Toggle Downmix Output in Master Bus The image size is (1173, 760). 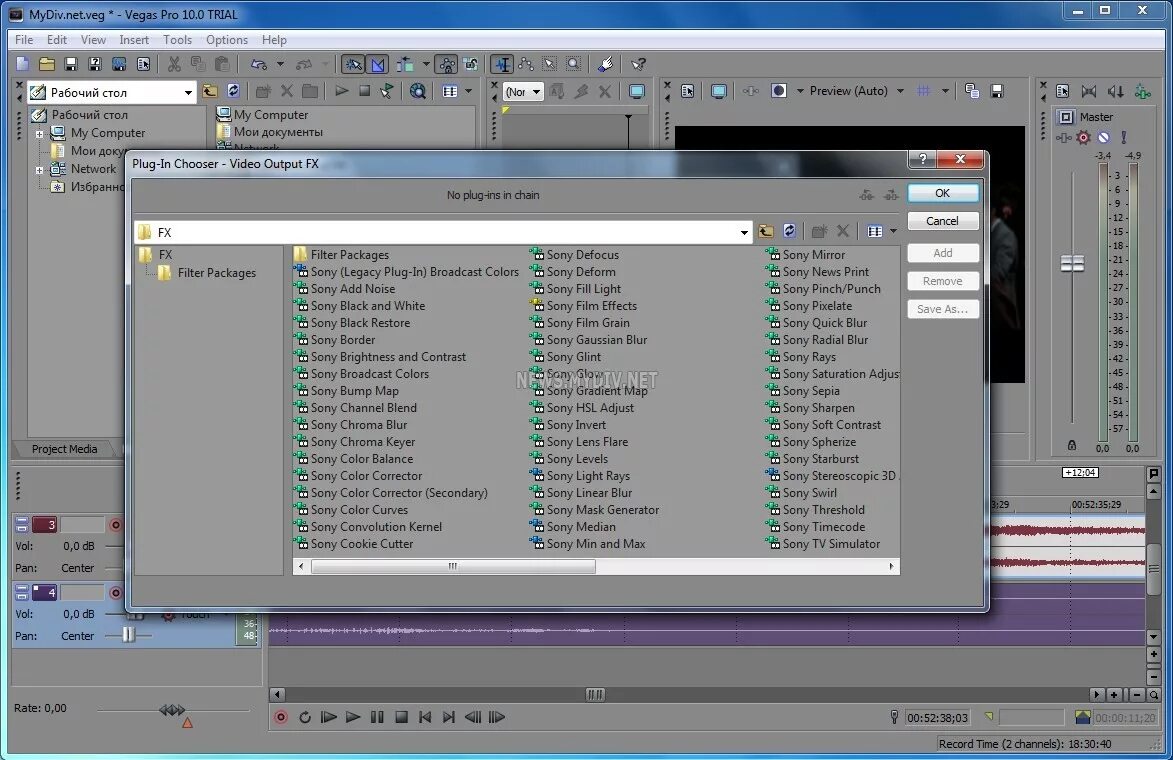tap(1088, 91)
